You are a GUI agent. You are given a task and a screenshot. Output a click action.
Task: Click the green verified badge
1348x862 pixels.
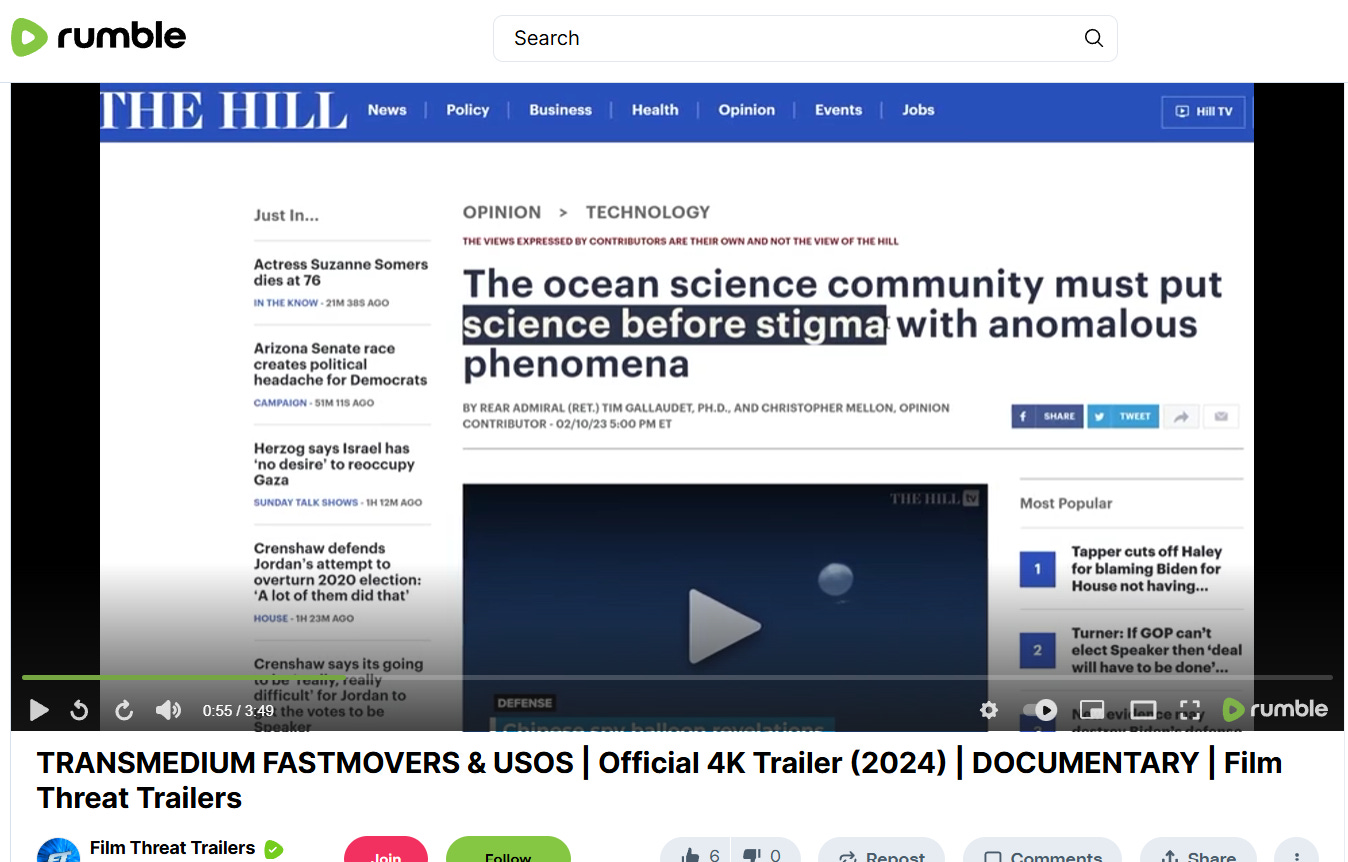coord(273,850)
